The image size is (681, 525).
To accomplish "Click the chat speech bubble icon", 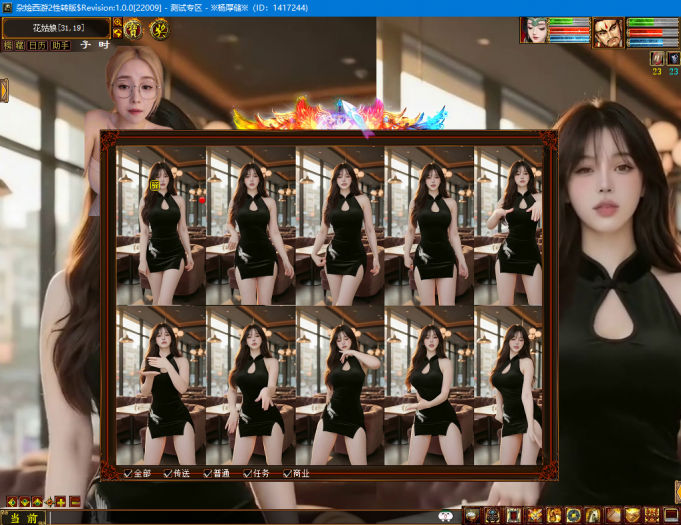I will click(x=446, y=516).
